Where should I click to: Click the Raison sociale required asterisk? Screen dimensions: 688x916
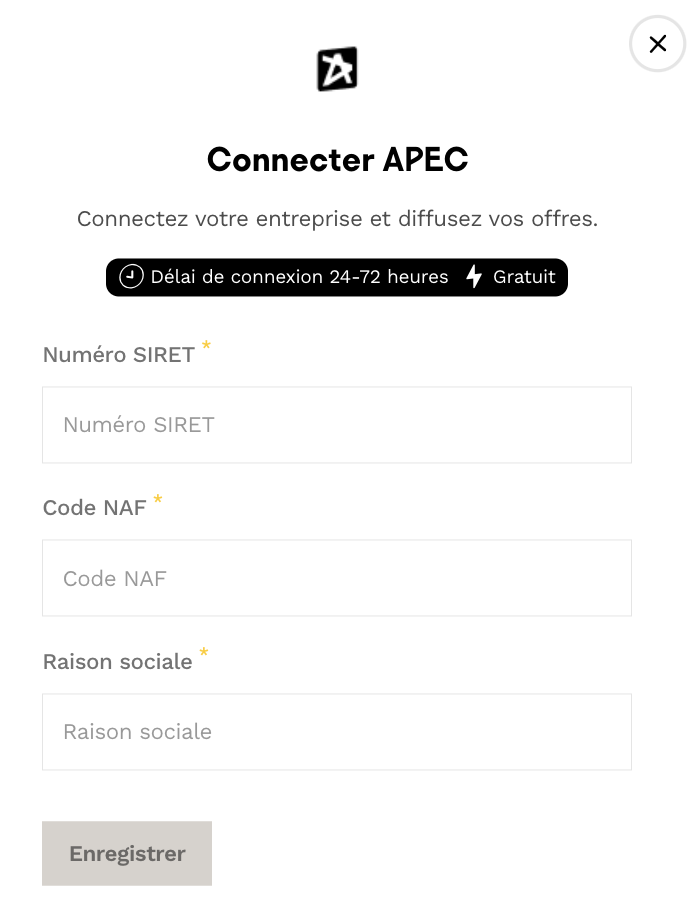pyautogui.click(x=204, y=653)
